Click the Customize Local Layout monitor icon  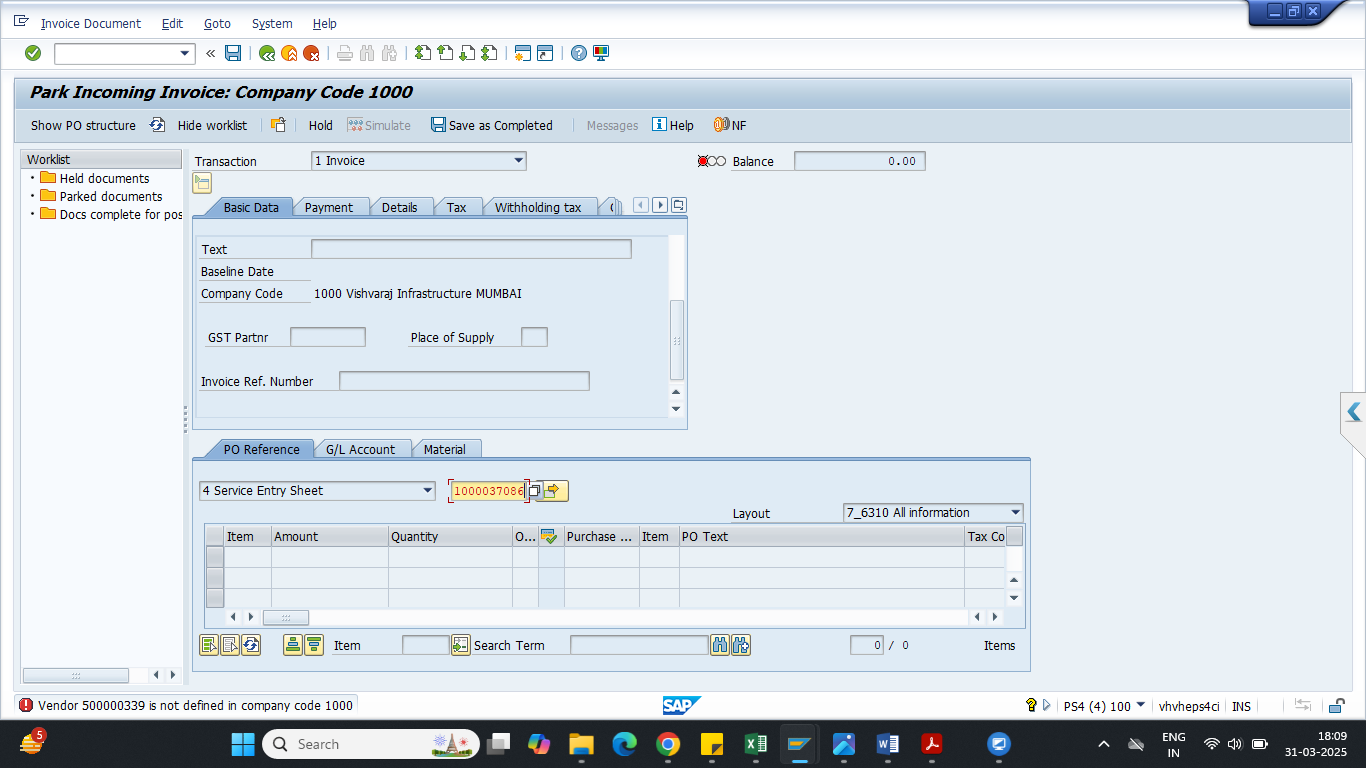tap(601, 53)
